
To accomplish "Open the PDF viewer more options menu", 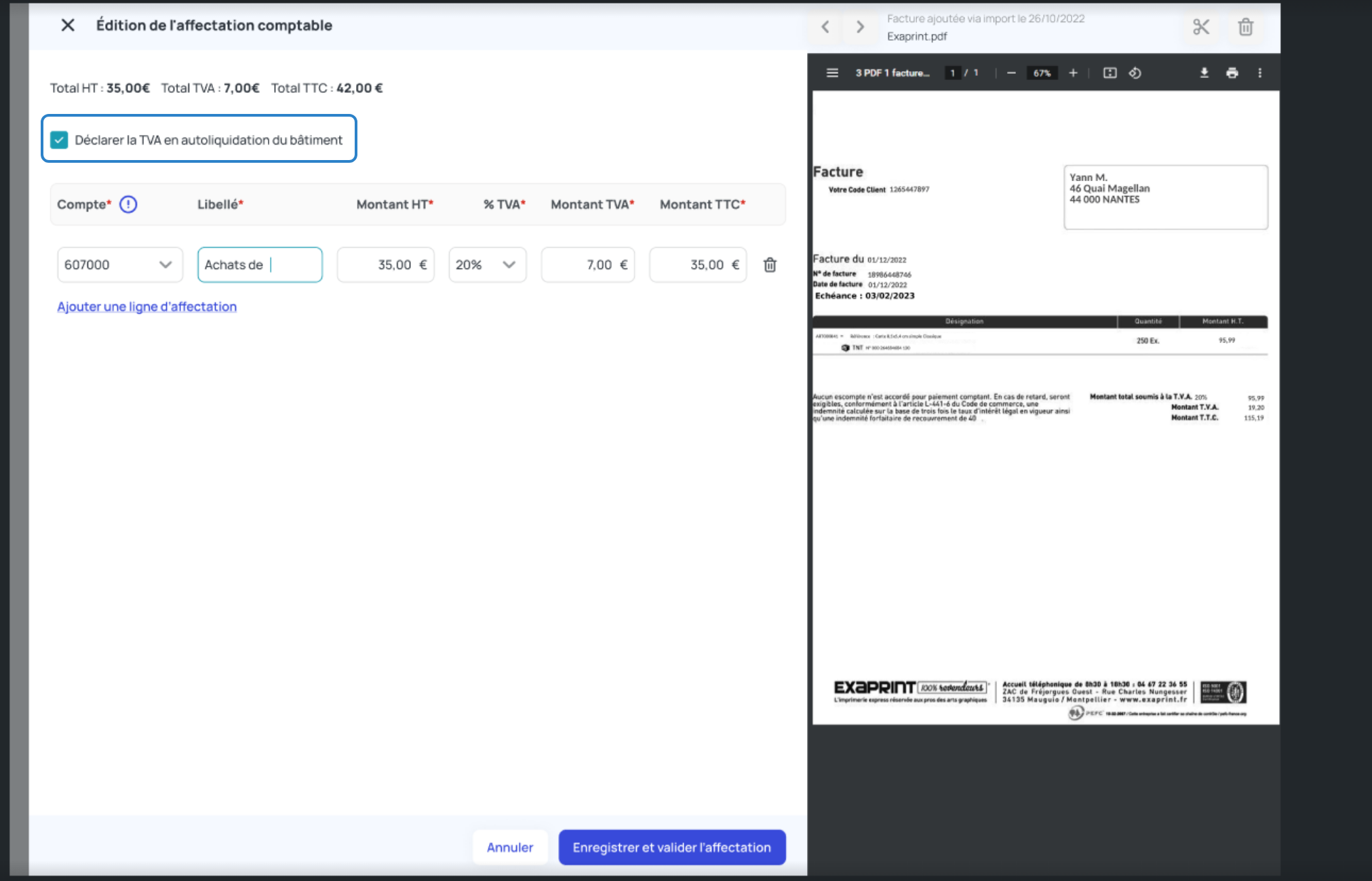I will 1259,73.
